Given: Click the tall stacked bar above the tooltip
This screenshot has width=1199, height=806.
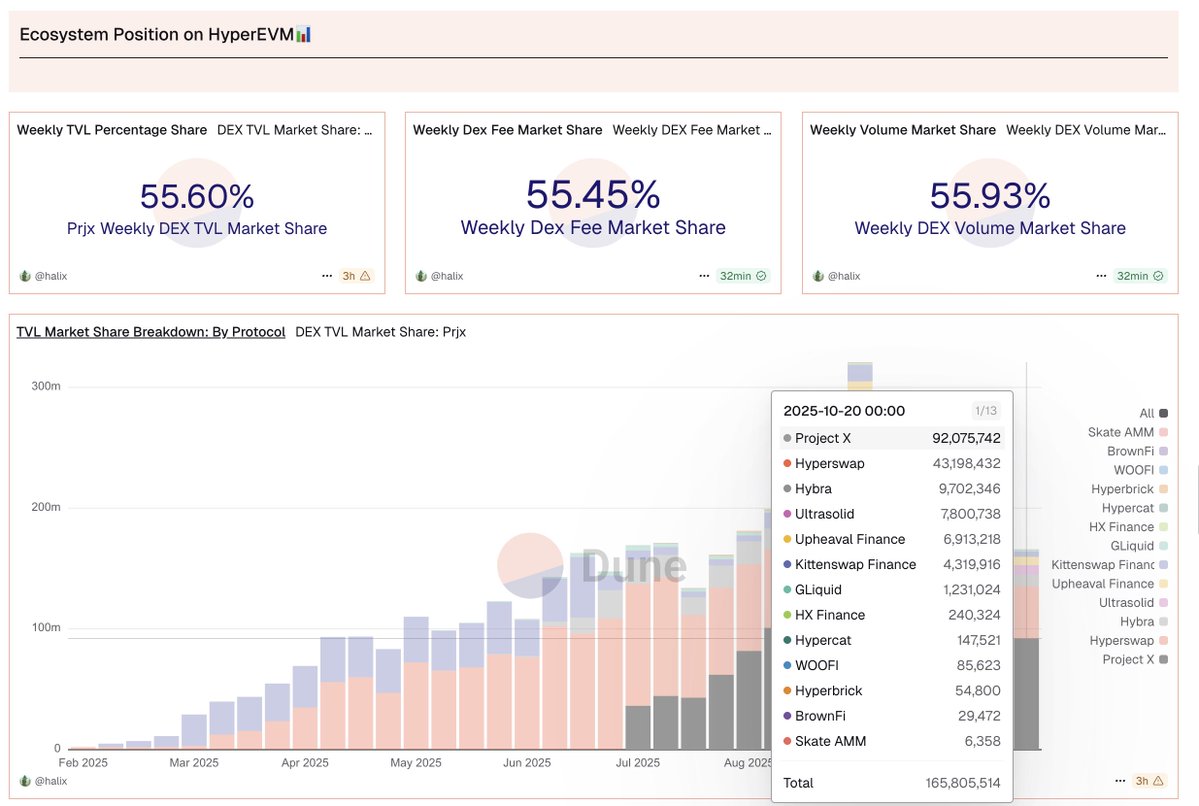Looking at the screenshot, I should point(860,376).
